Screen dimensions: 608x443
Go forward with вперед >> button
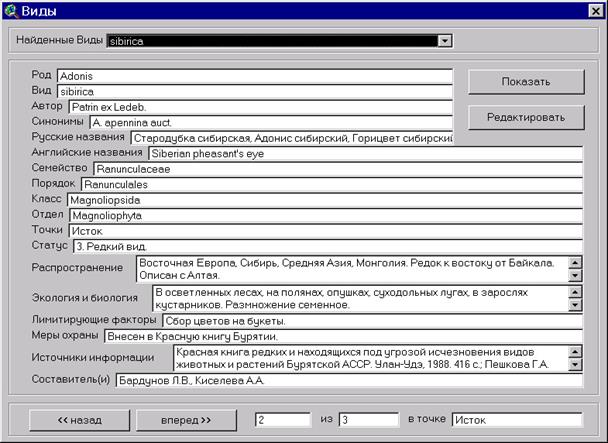point(185,419)
